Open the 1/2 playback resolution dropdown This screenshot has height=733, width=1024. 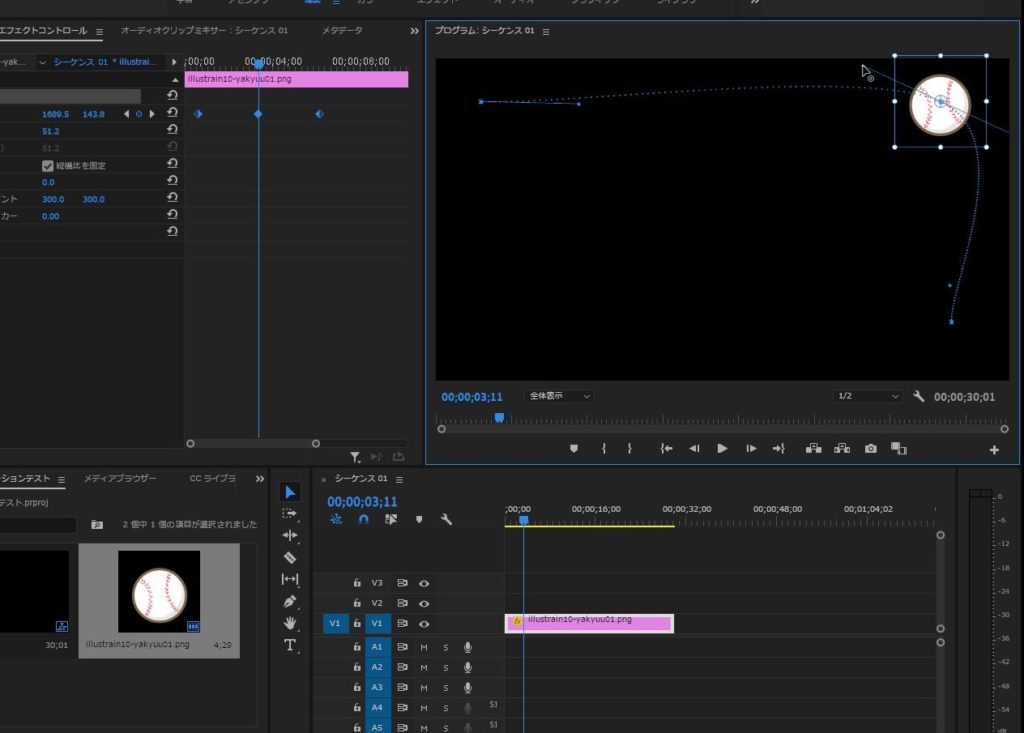(x=868, y=396)
